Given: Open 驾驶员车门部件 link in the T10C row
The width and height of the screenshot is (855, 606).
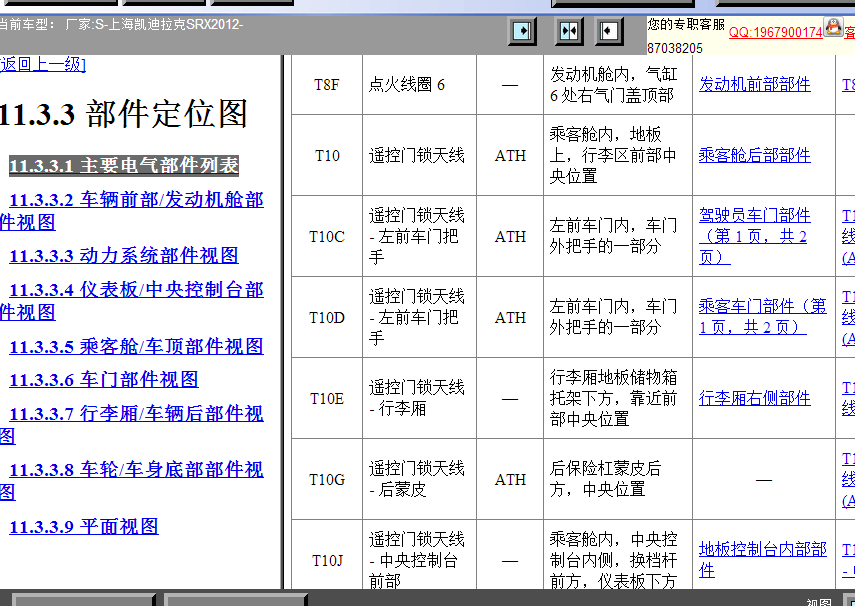Looking at the screenshot, I should pos(755,236).
